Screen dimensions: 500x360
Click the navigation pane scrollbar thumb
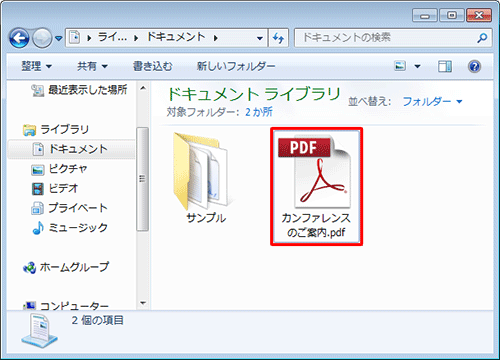click(143, 179)
